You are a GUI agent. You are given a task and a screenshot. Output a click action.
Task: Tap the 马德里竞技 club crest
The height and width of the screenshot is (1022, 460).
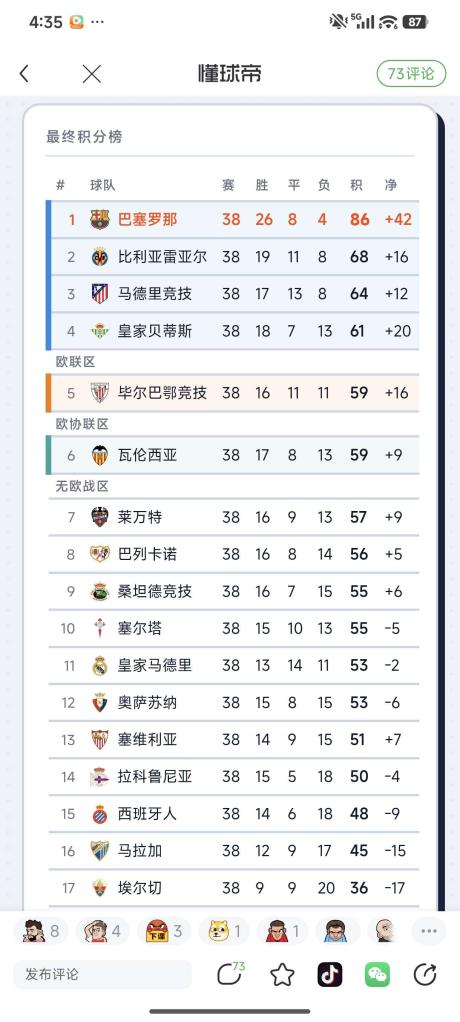coord(100,293)
